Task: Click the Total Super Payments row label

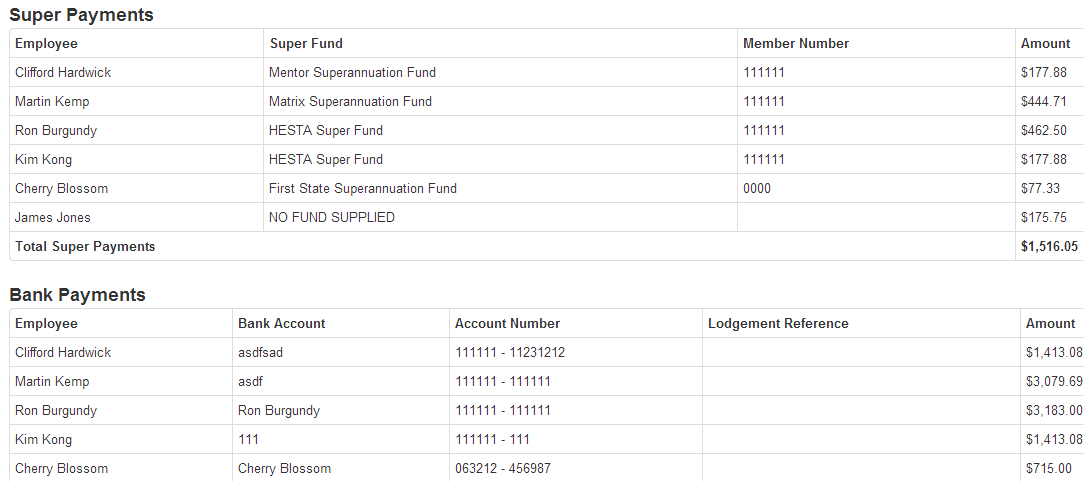Action: coord(85,247)
